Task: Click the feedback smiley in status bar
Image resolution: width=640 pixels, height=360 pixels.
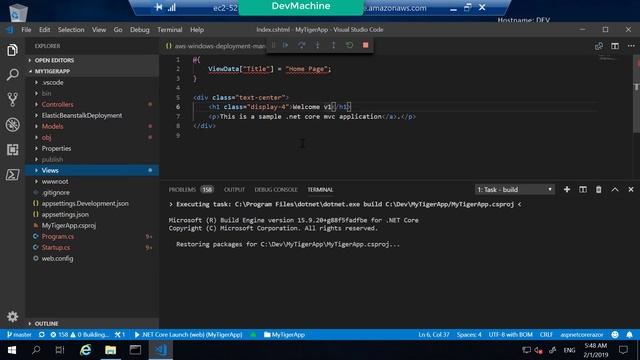Action: click(615, 335)
